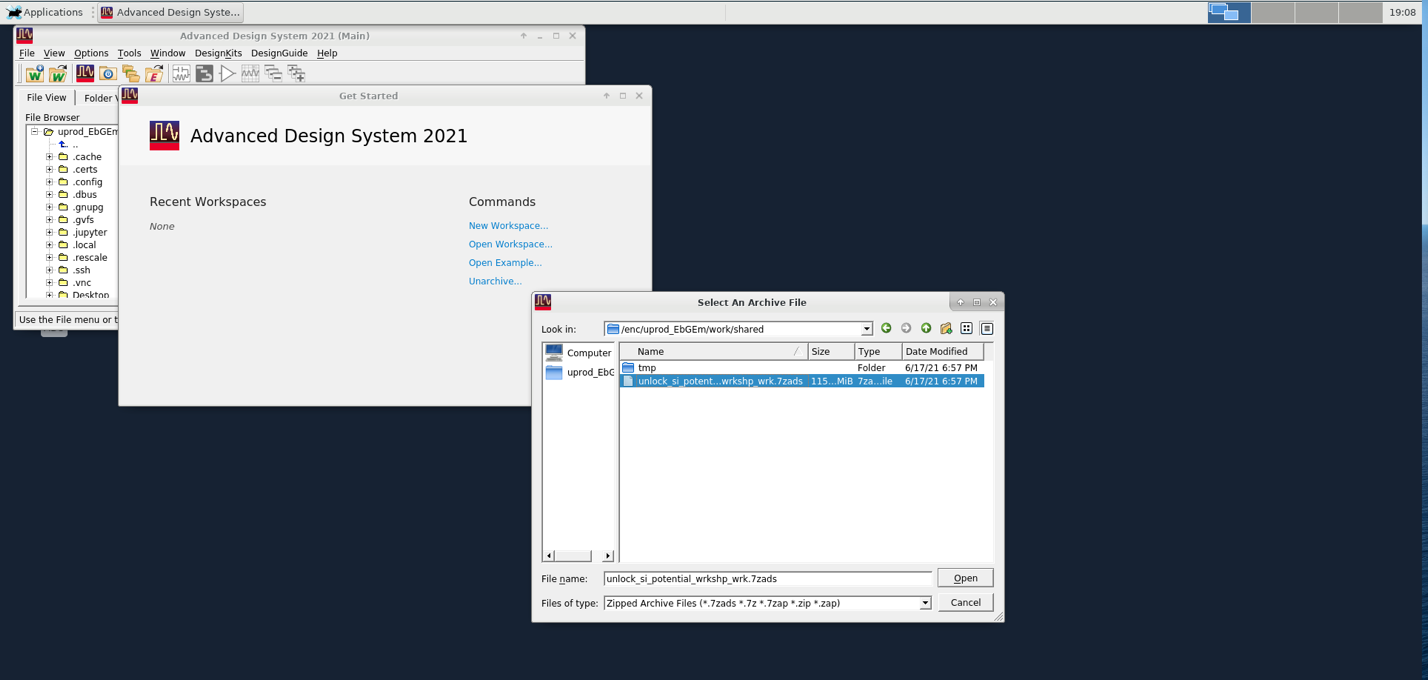Sort file list by Name column

coord(714,352)
